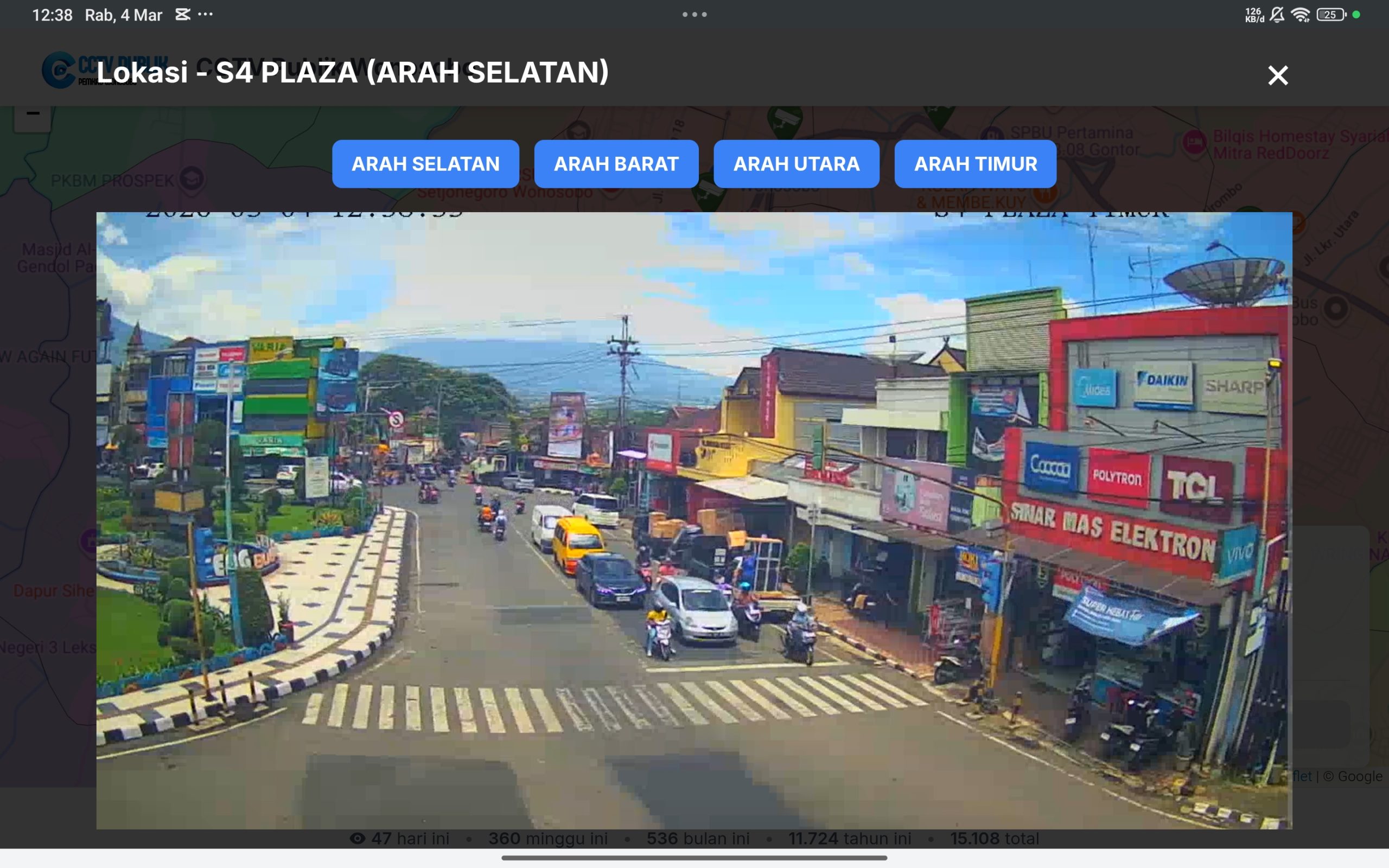Switch to ARAH BARAT camera view
The width and height of the screenshot is (1389, 868).
coord(616,164)
